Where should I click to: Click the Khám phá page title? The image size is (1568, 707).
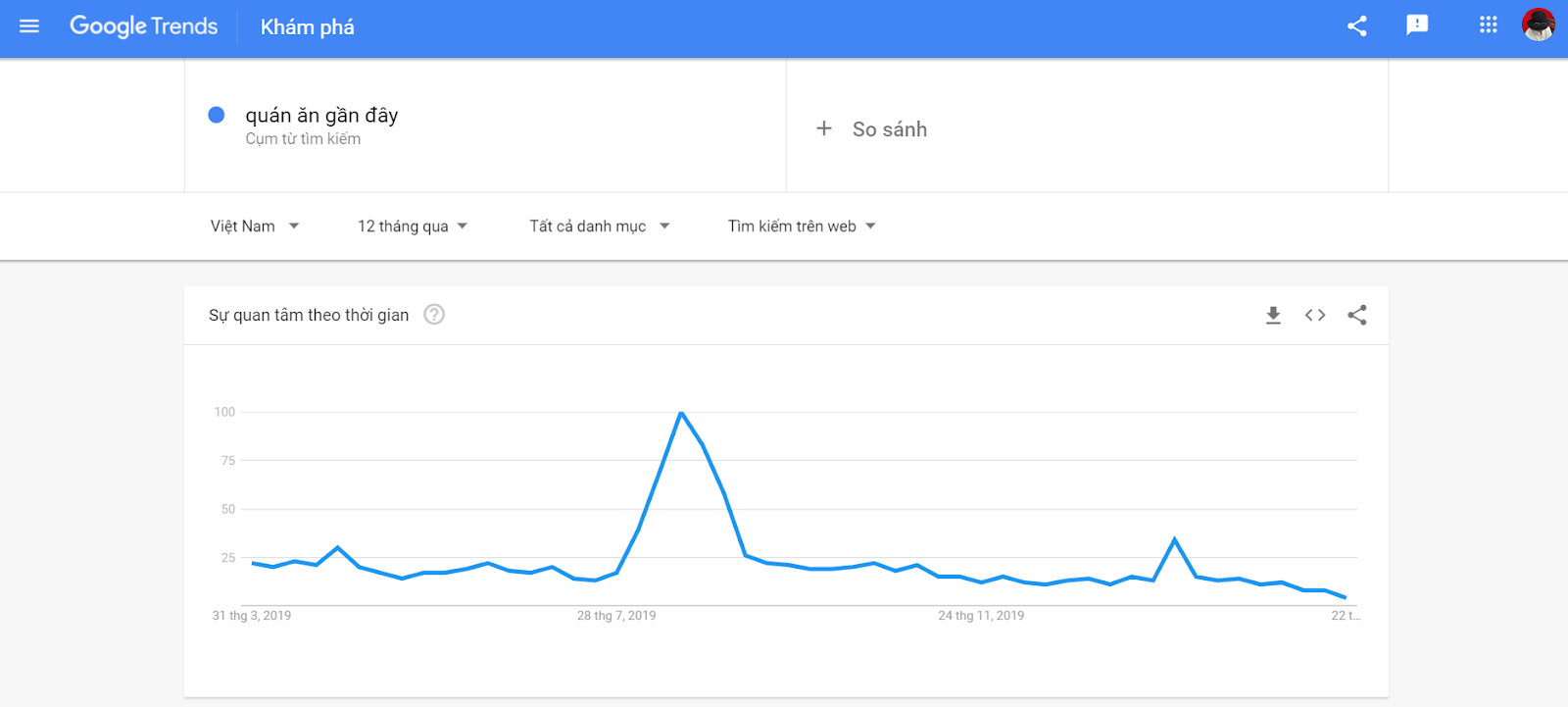pyautogui.click(x=307, y=27)
